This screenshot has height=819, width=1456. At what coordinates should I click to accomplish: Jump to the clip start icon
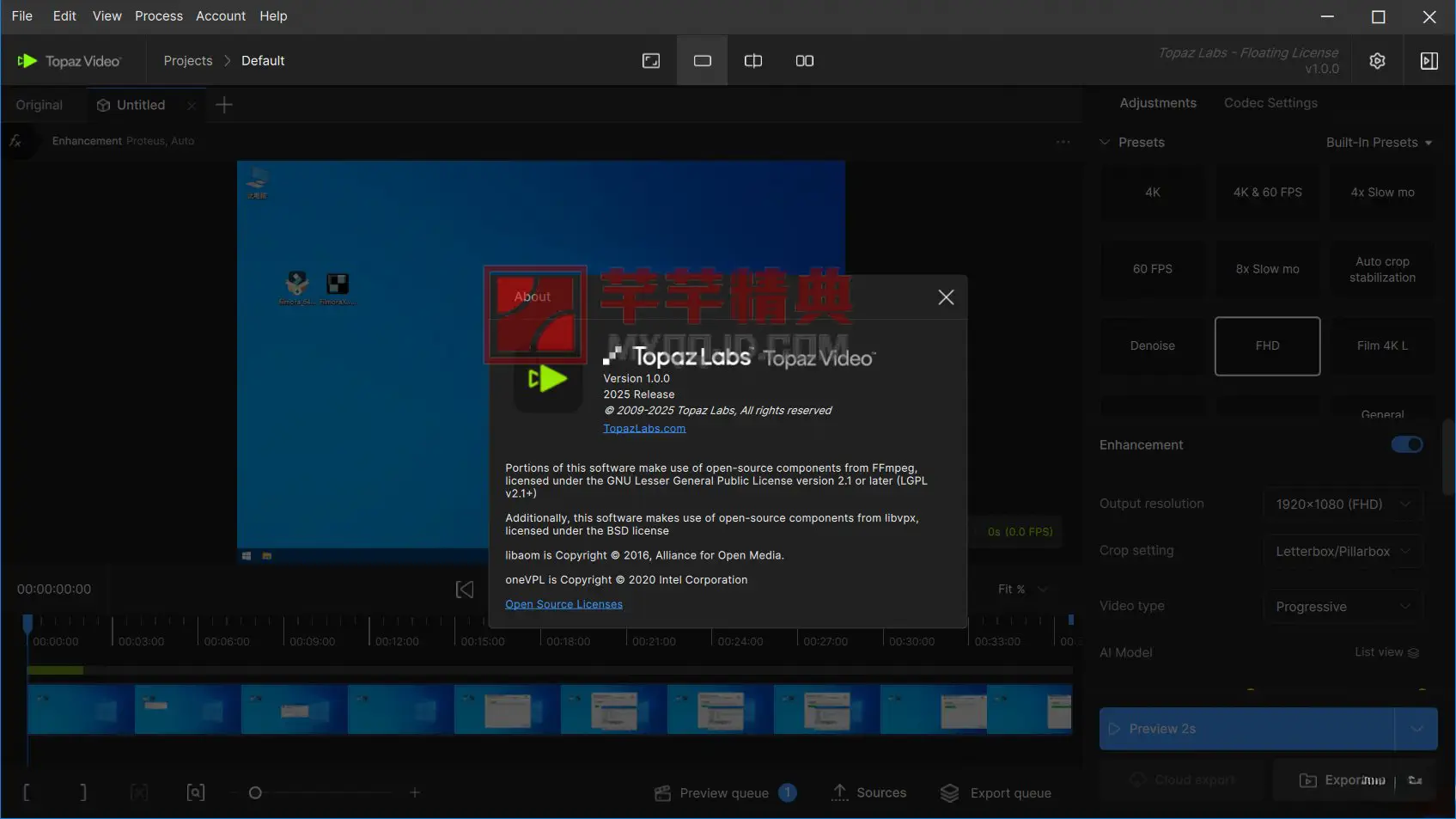465,590
